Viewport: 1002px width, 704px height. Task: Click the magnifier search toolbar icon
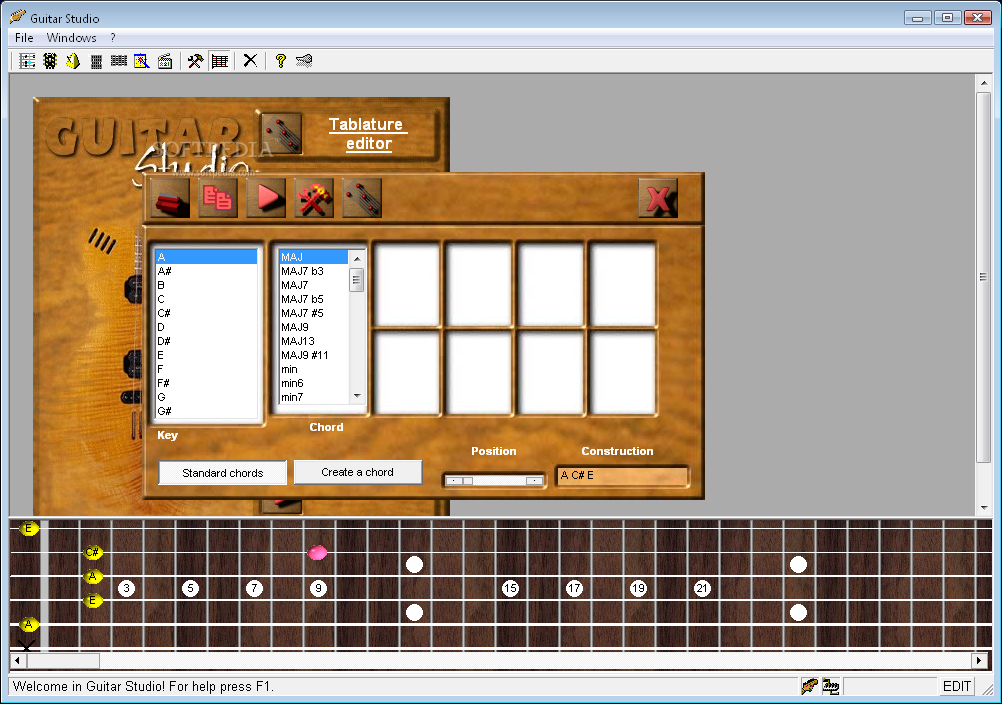click(142, 61)
